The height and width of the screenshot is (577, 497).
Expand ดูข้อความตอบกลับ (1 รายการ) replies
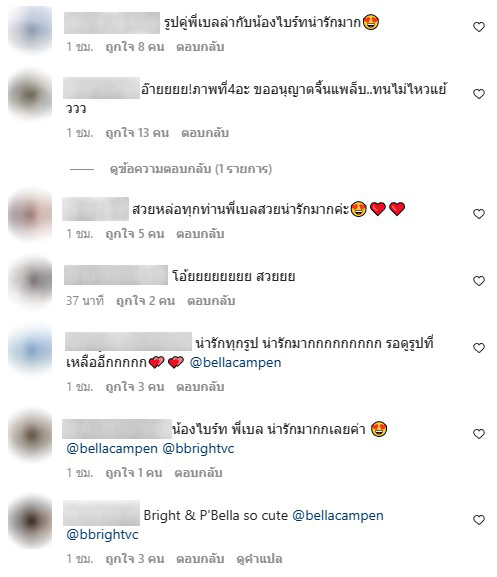coord(191,169)
